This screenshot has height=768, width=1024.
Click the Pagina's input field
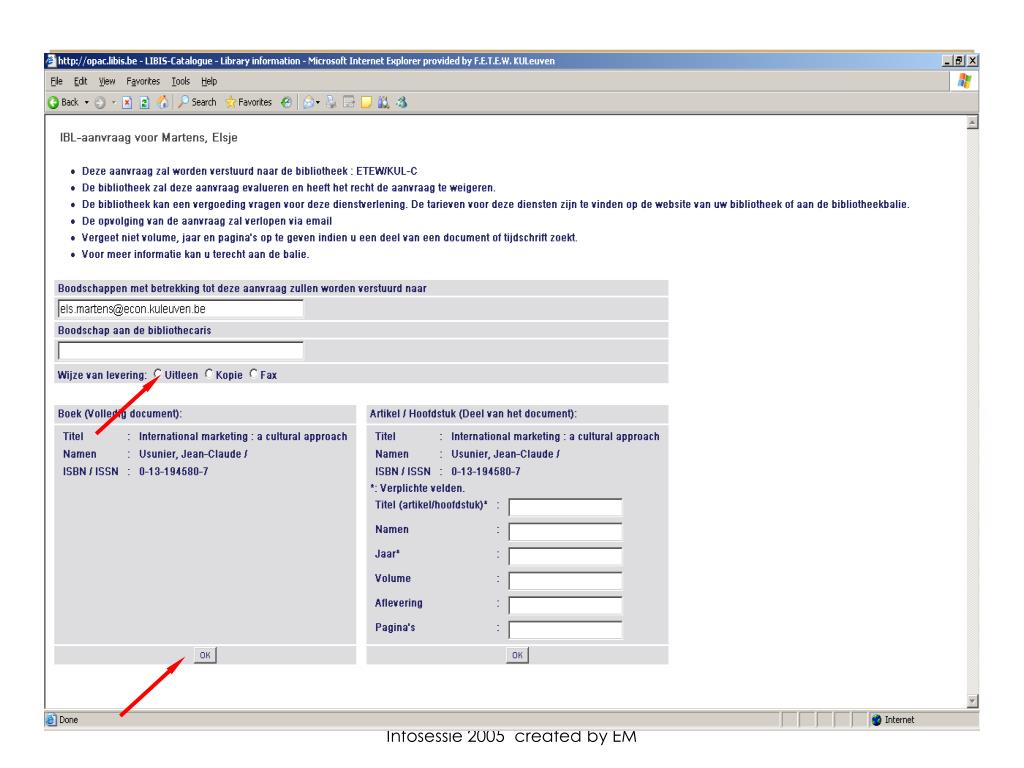coord(566,630)
